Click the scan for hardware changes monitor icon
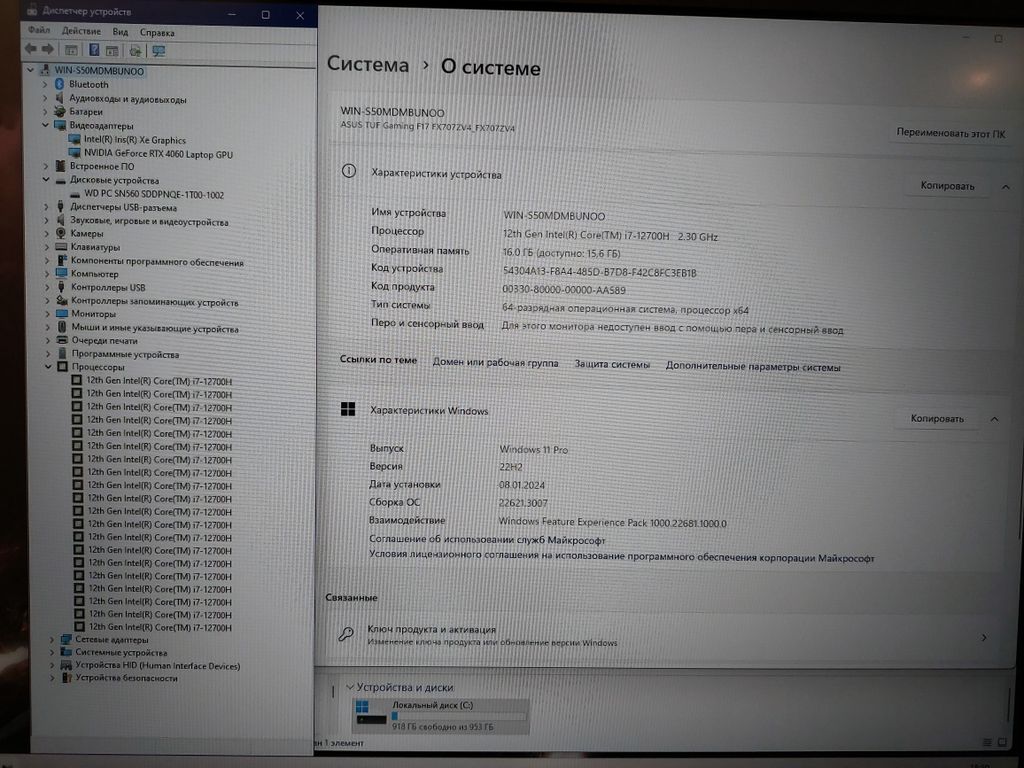1024x768 pixels. pos(158,50)
